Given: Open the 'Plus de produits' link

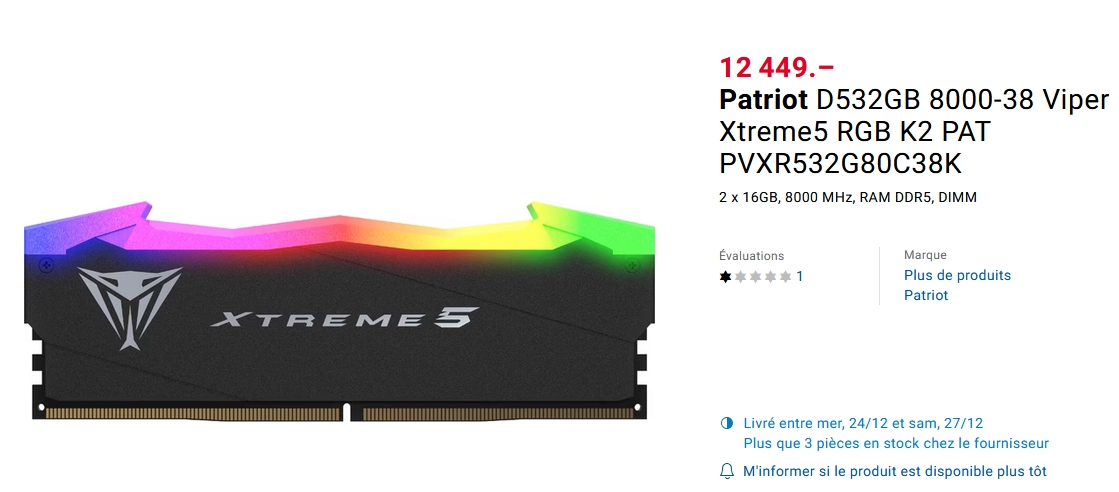Looking at the screenshot, I should [x=957, y=275].
